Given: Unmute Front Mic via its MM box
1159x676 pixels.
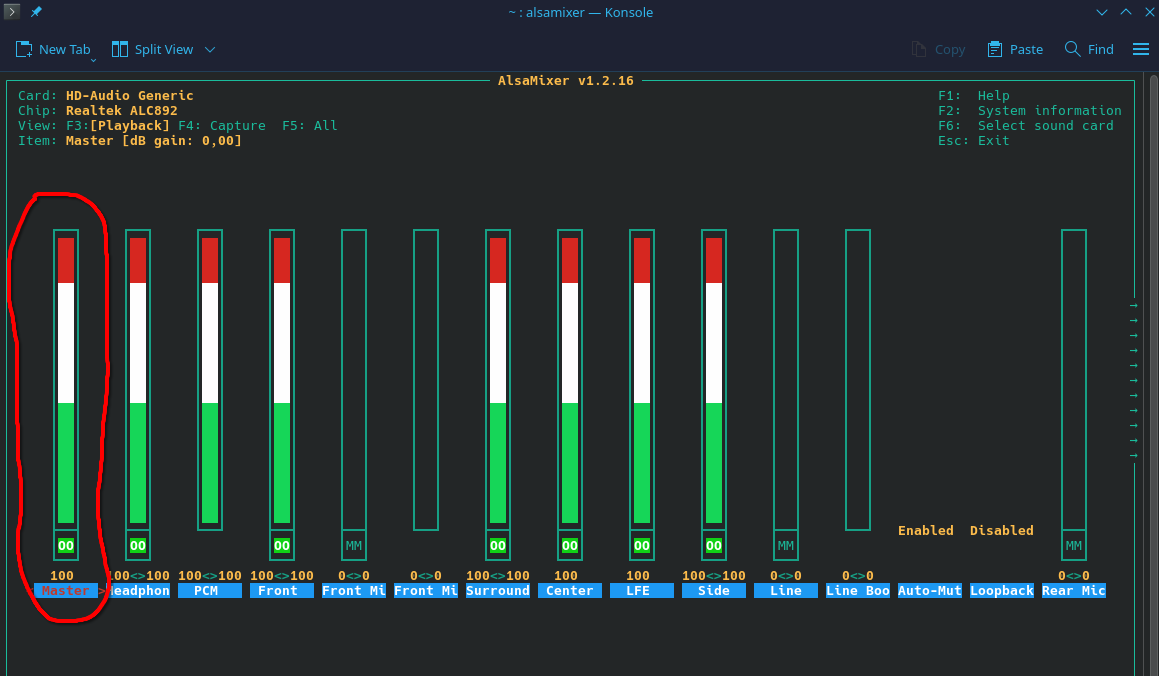Looking at the screenshot, I should tap(354, 546).
